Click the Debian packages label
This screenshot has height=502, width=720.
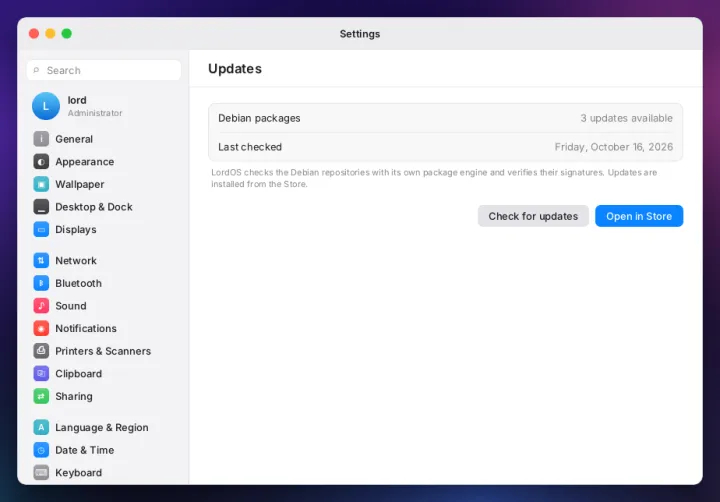[259, 118]
